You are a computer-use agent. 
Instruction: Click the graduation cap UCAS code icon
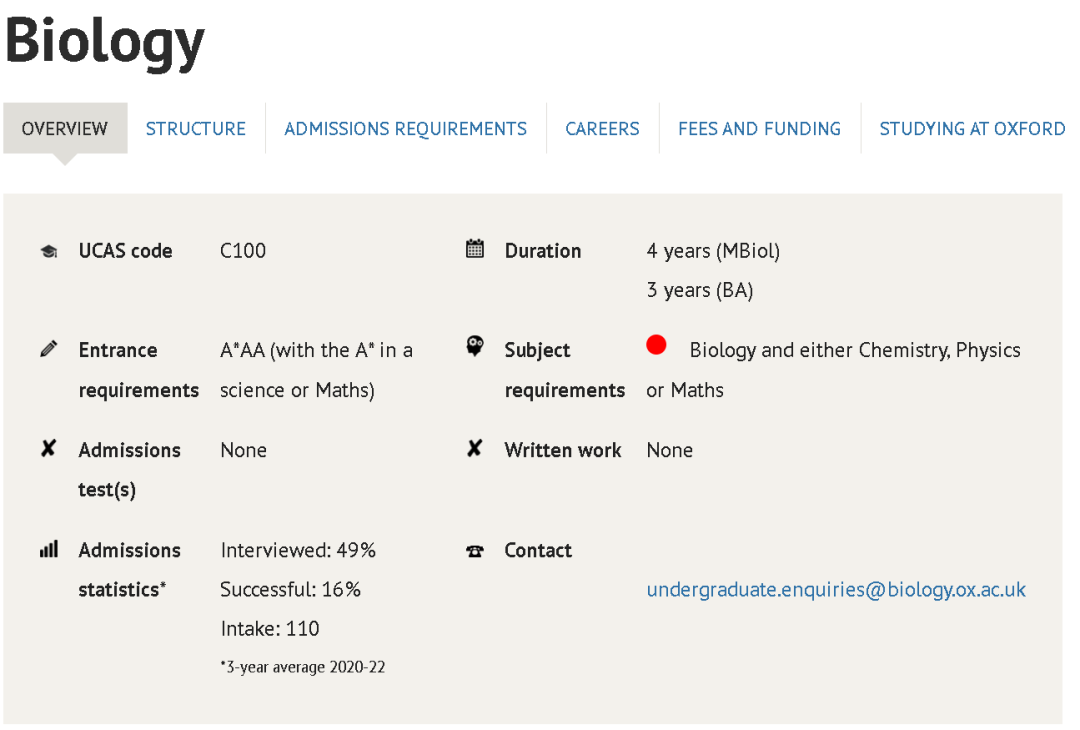[x=48, y=252]
